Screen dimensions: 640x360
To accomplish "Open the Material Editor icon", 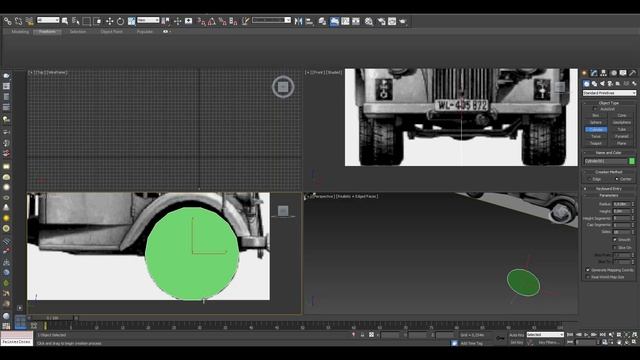I will pyautogui.click(x=369, y=21).
